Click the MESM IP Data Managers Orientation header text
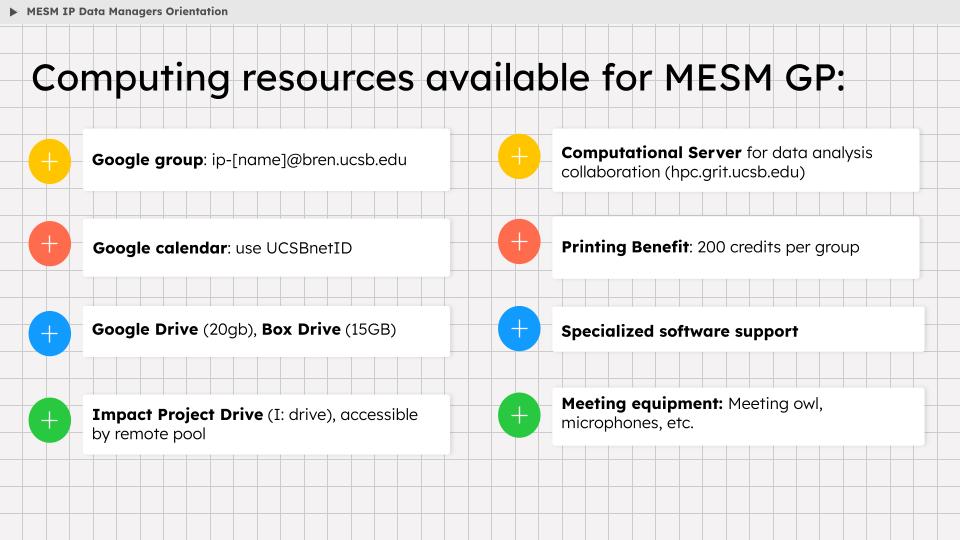This screenshot has width=960, height=540. point(127,12)
